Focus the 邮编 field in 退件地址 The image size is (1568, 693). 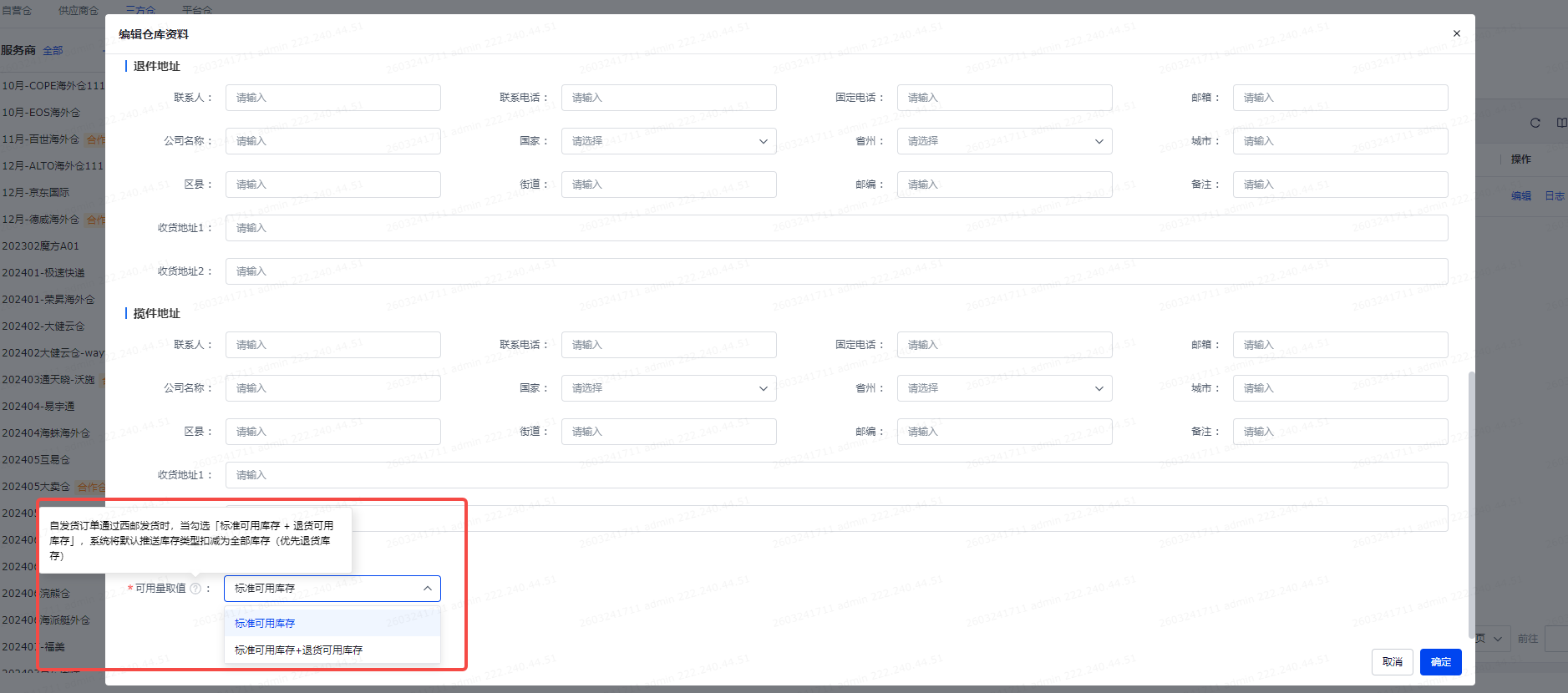coord(1004,185)
